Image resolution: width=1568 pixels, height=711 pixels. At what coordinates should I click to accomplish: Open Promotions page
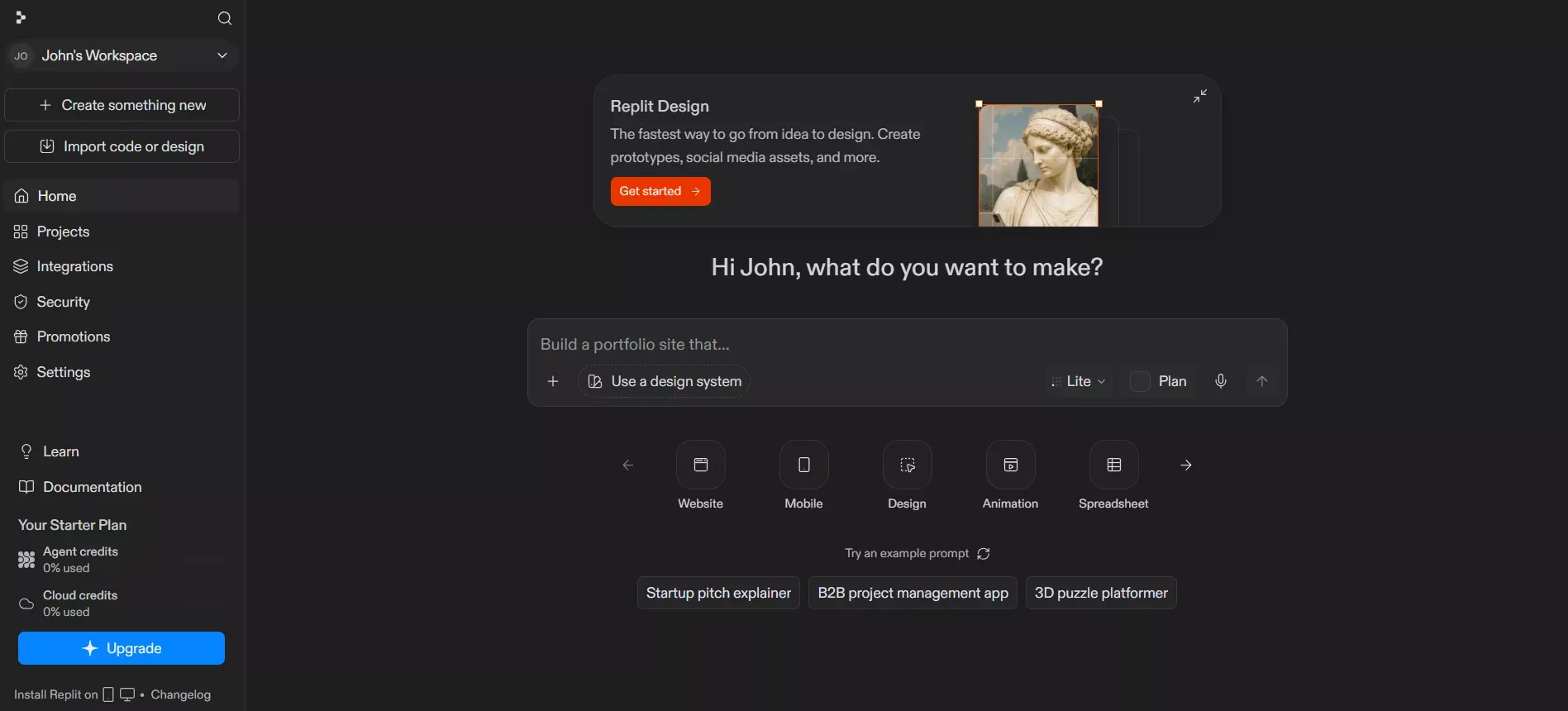click(122, 336)
